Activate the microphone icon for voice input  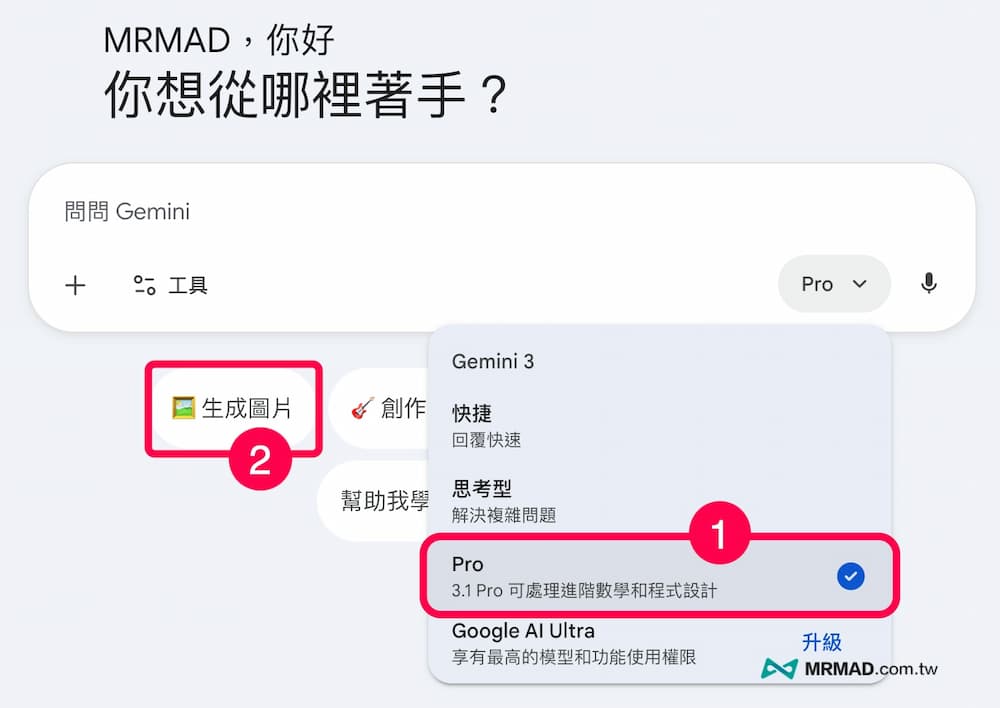pyautogui.click(x=928, y=284)
